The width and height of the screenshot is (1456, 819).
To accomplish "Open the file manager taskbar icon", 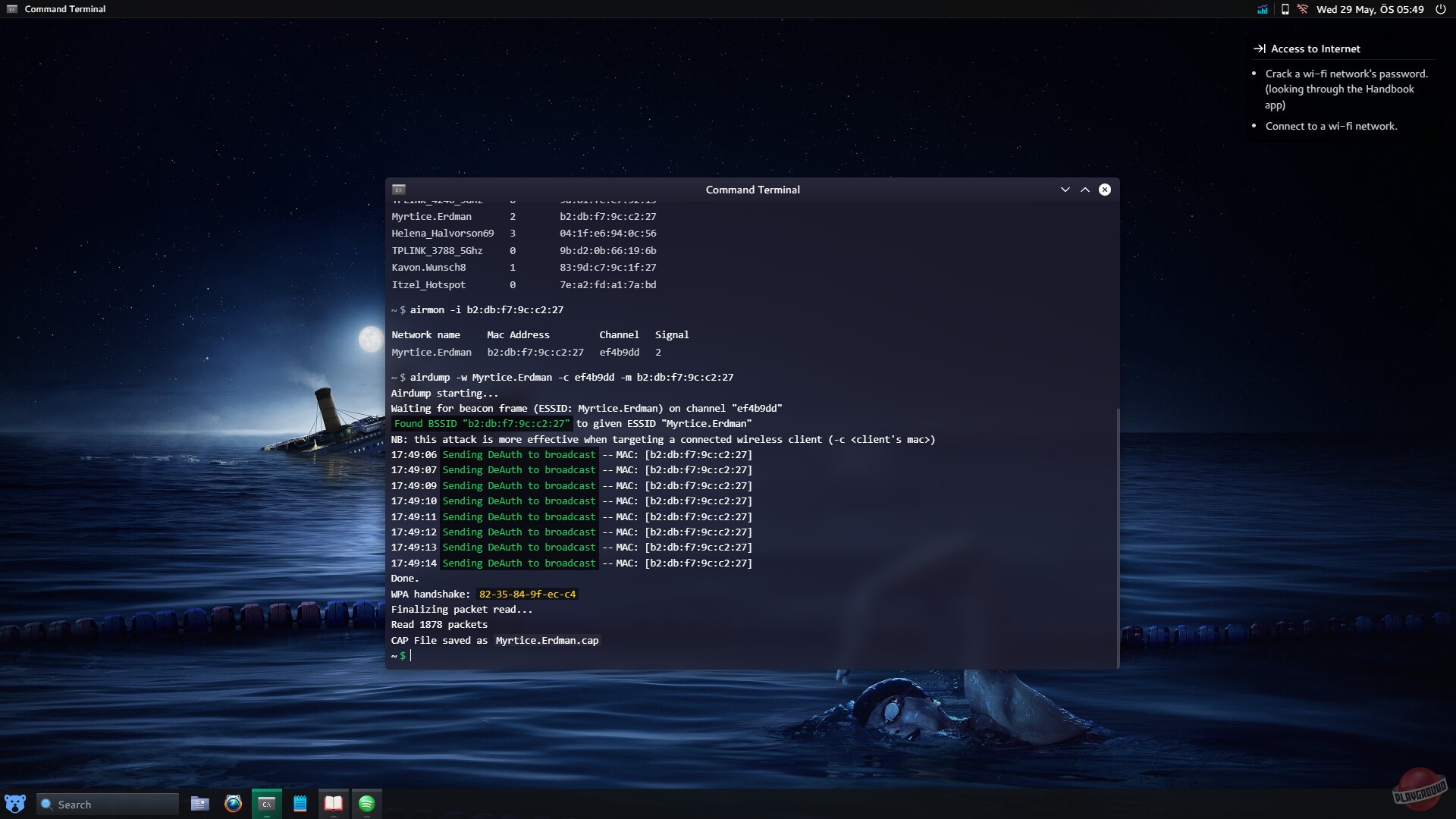I will tap(199, 804).
